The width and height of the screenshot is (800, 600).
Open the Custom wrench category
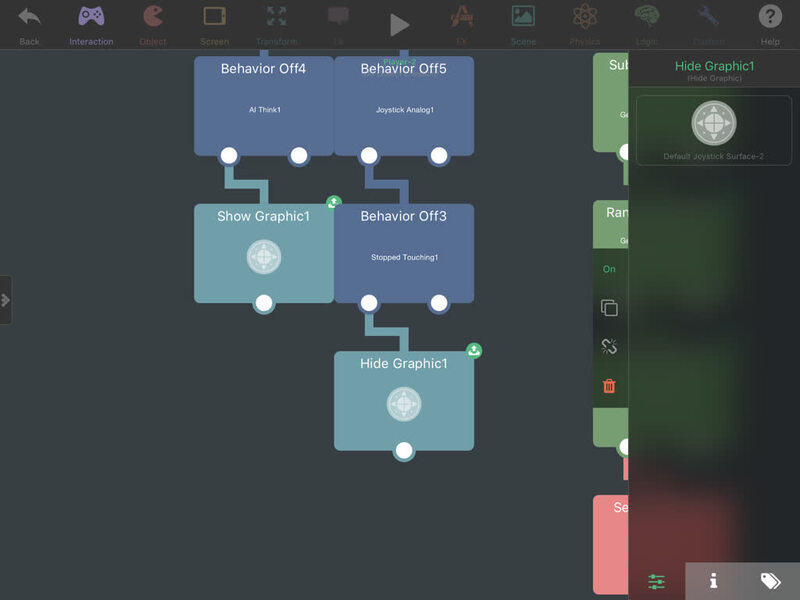pos(709,24)
